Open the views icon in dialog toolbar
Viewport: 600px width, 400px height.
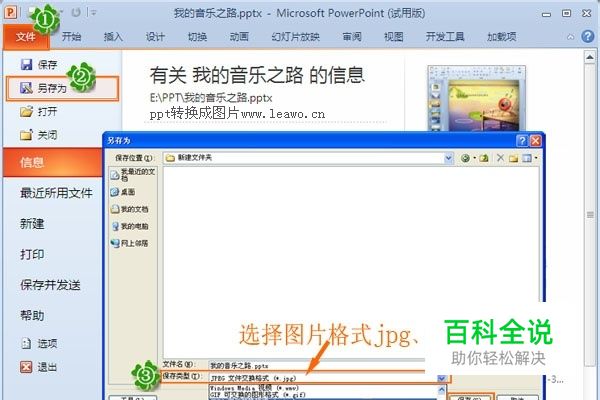(x=527, y=158)
